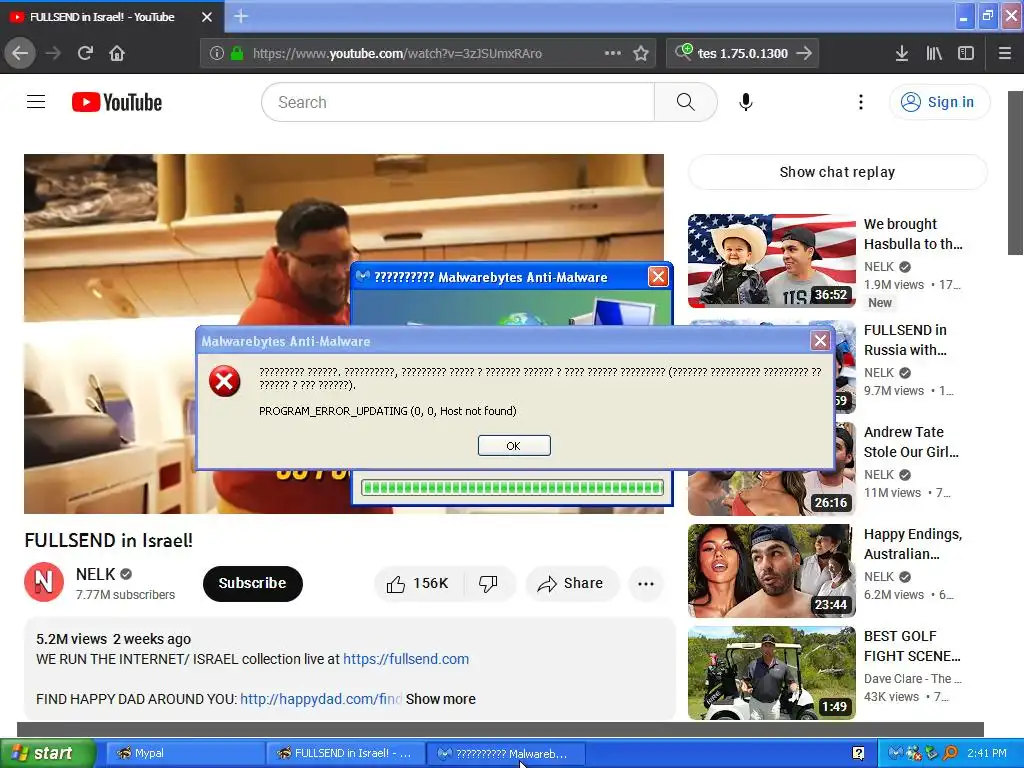Click the taskbar clock 2:41 PM
This screenshot has width=1024, height=768.
point(987,753)
